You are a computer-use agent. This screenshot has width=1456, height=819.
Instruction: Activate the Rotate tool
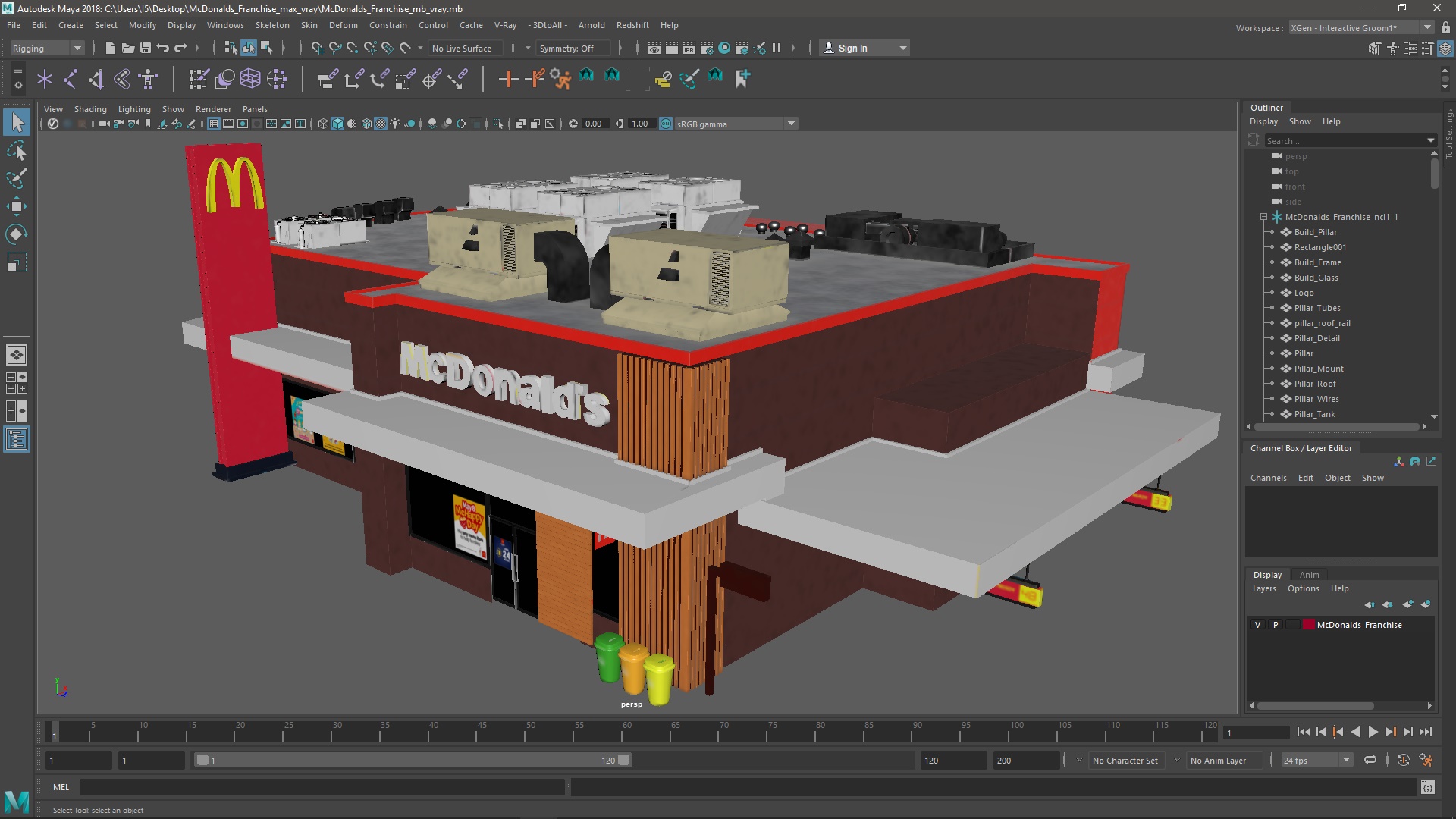click(17, 234)
